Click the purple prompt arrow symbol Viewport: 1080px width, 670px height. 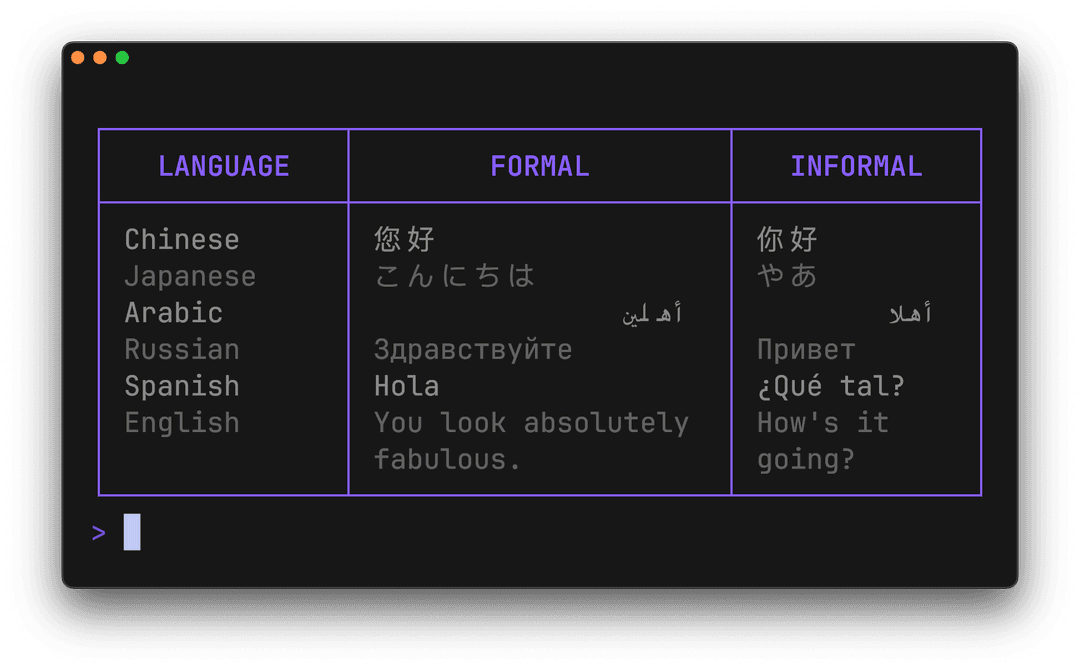[x=98, y=533]
